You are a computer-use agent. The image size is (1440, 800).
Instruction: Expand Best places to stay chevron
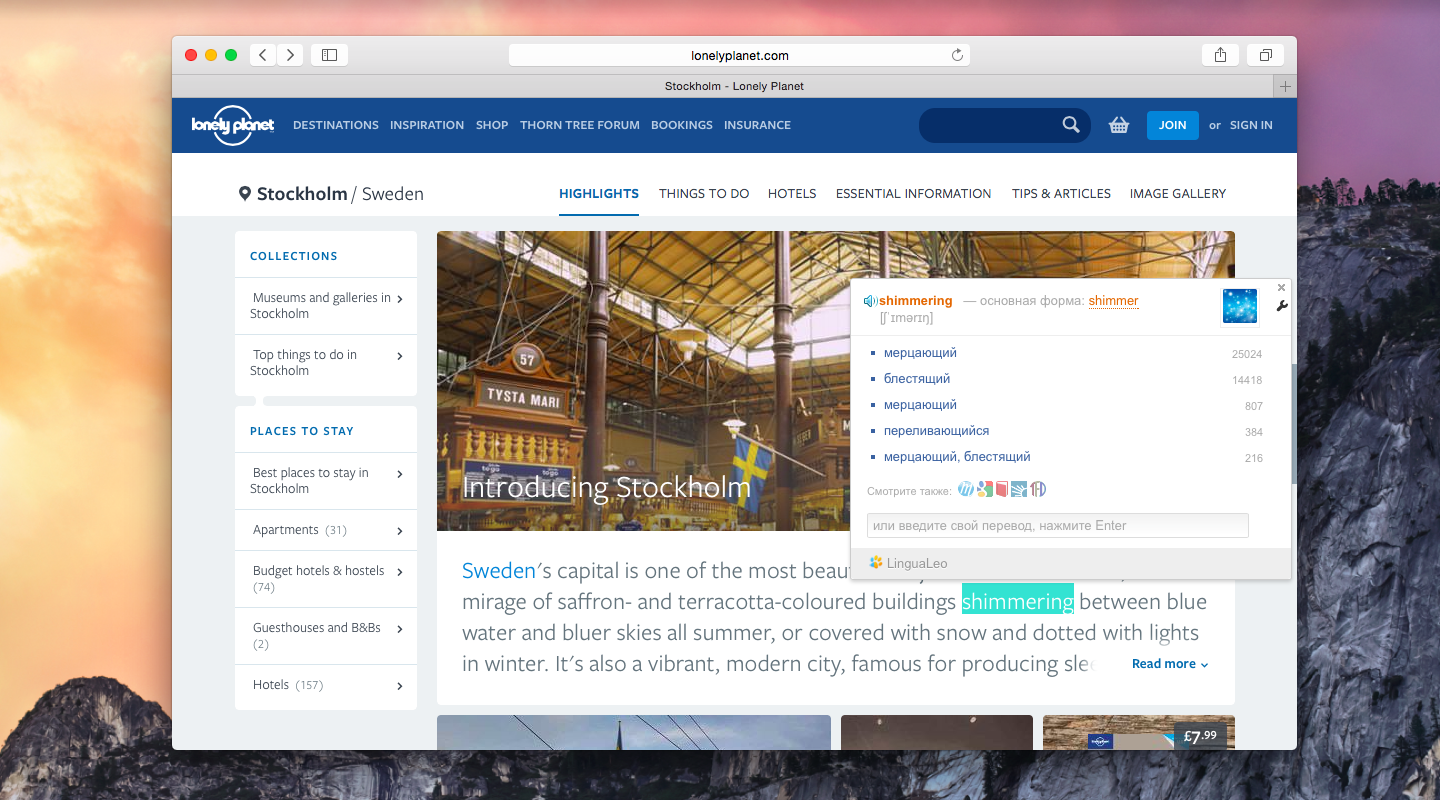click(400, 474)
